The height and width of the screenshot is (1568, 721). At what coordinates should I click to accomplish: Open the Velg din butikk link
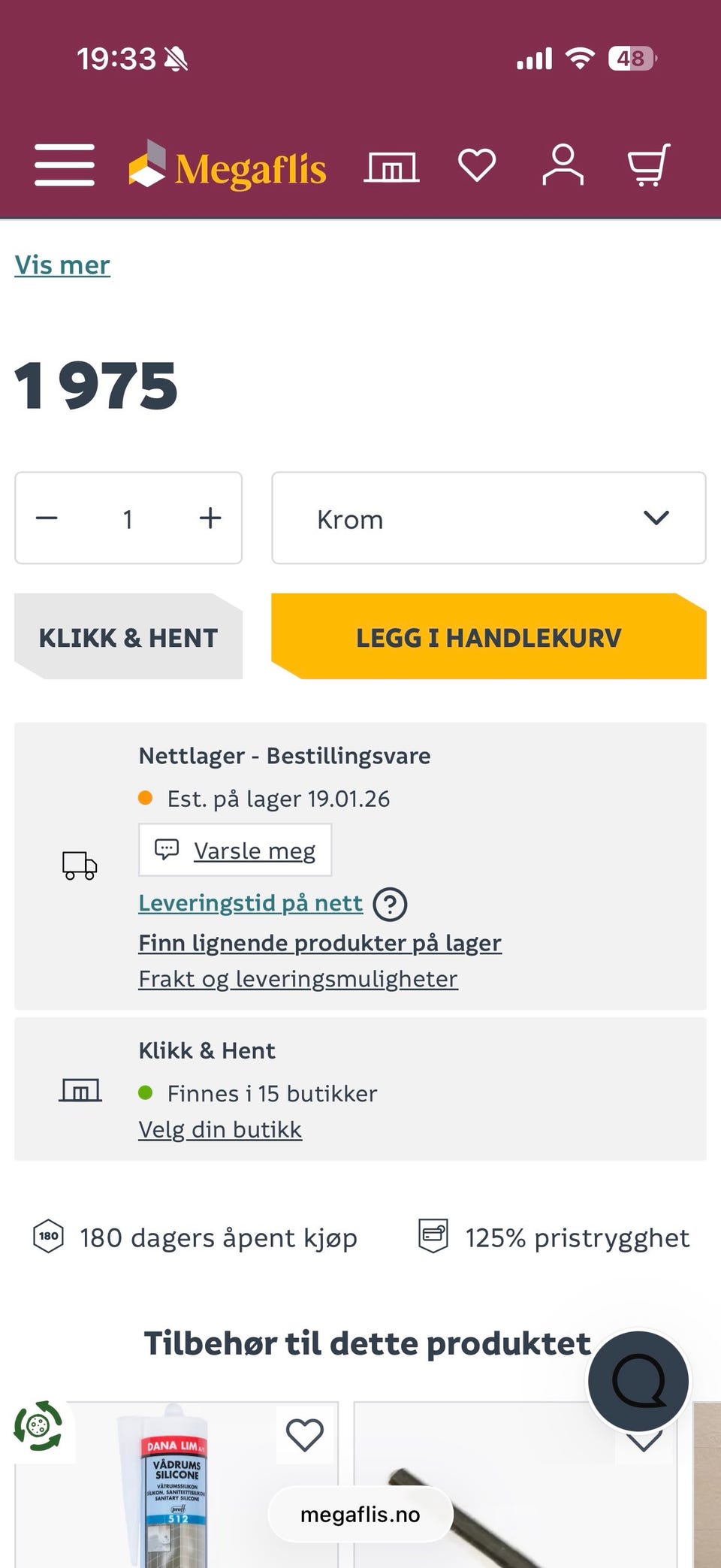coord(220,1129)
